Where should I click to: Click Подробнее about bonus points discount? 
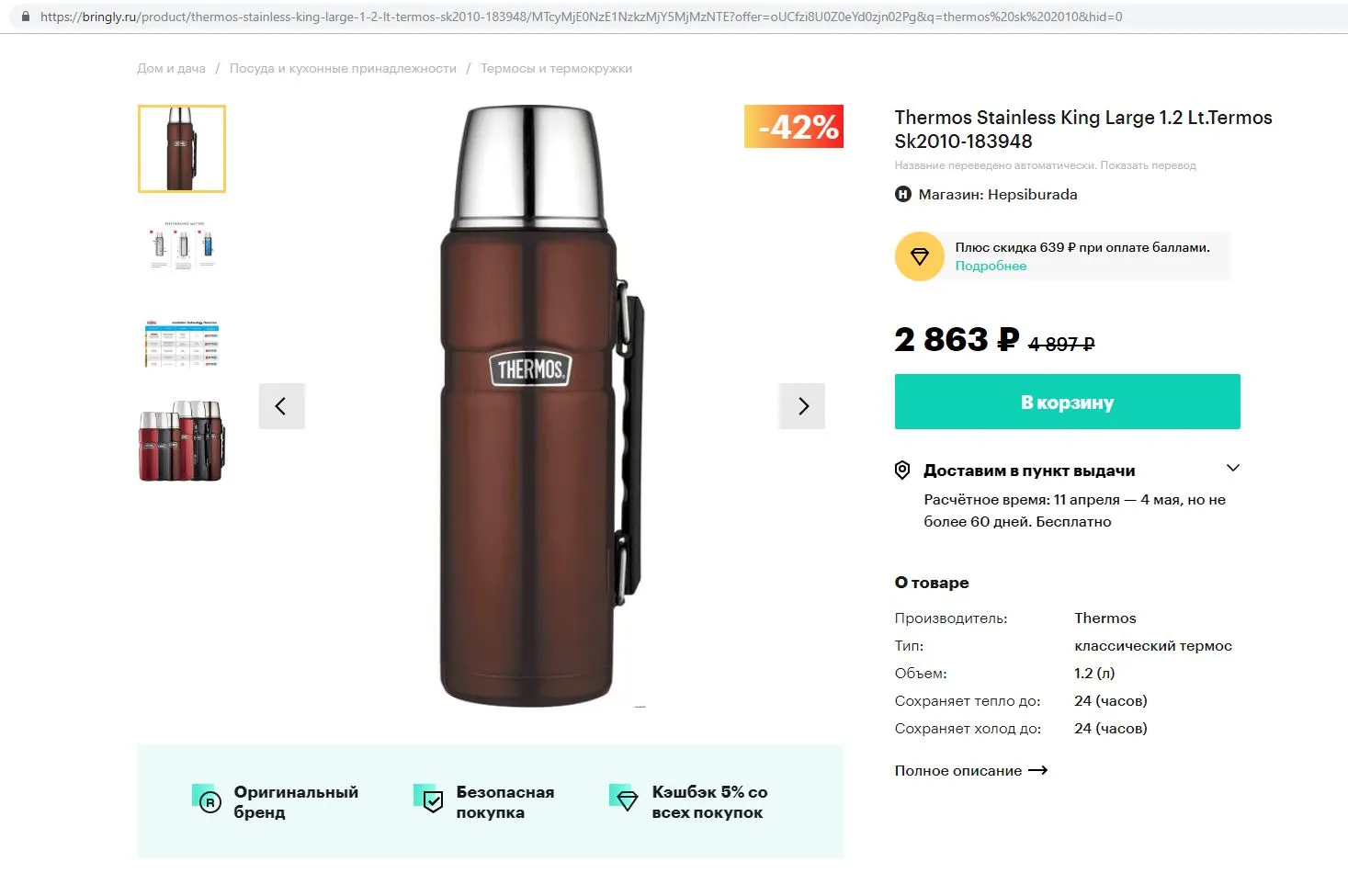tap(991, 267)
